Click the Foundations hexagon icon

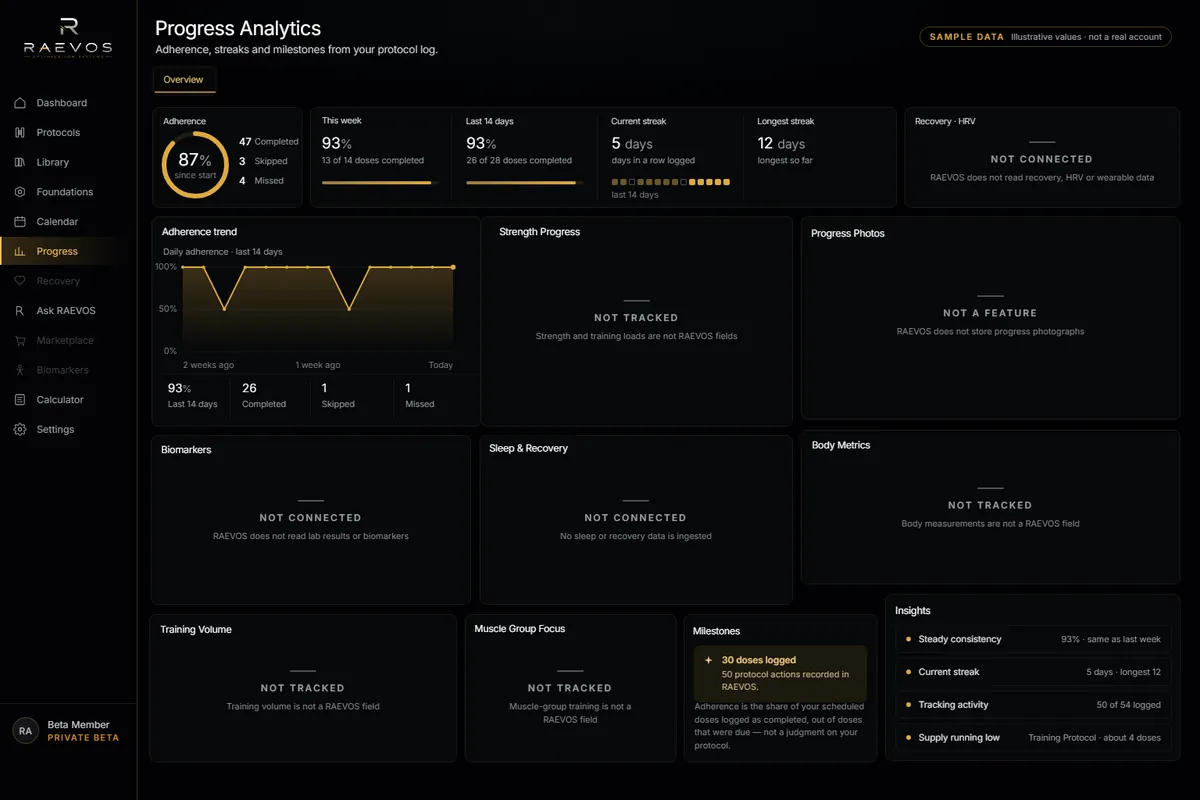(x=20, y=192)
